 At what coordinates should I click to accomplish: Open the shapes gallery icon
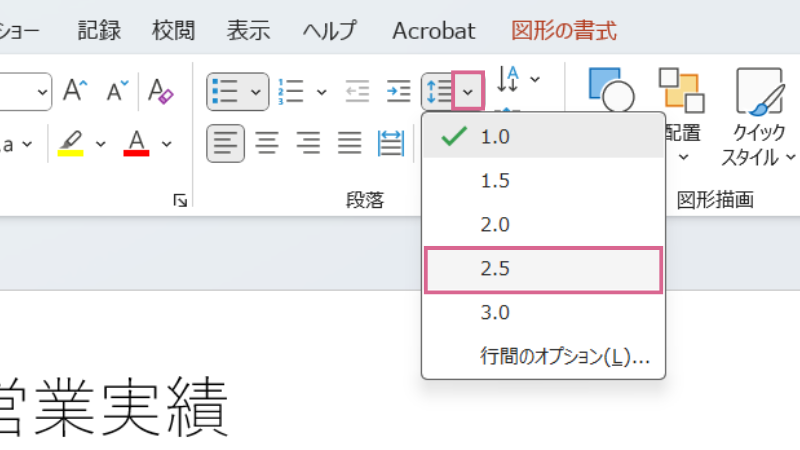[x=611, y=91]
